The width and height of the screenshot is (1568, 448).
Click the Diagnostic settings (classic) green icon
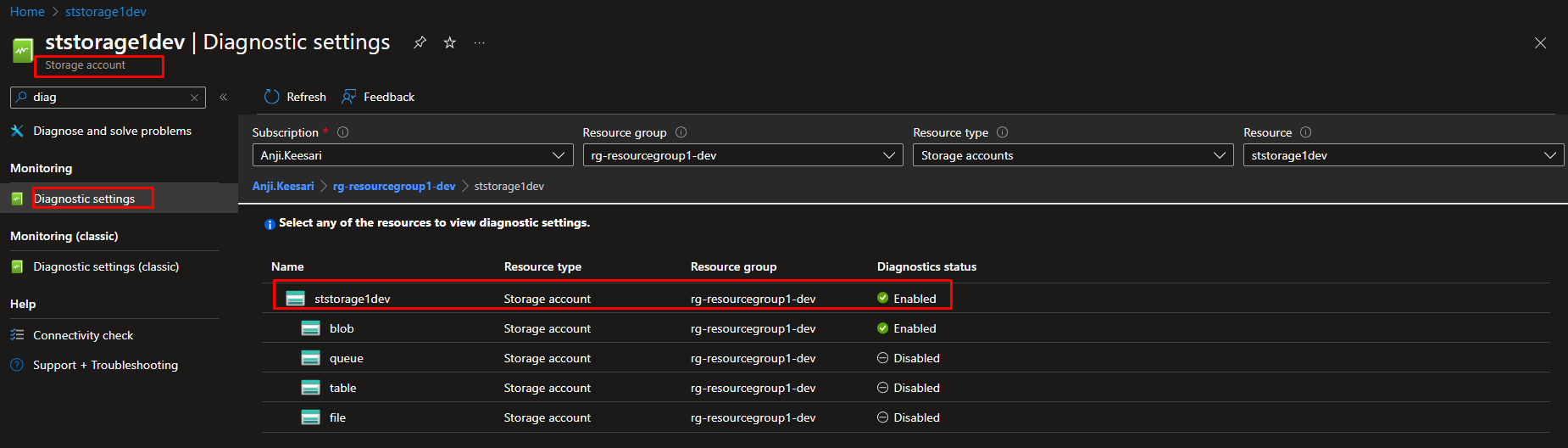point(17,266)
